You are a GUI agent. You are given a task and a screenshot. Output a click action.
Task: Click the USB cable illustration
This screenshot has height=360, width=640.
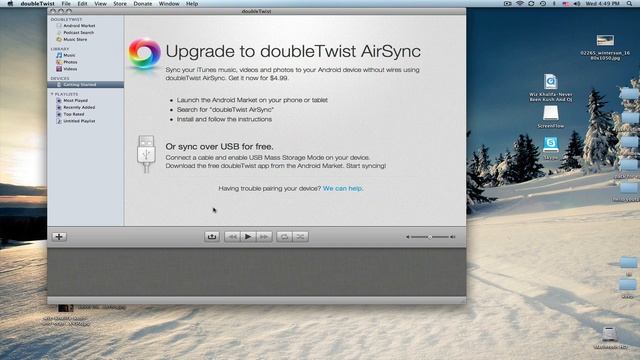click(x=146, y=154)
